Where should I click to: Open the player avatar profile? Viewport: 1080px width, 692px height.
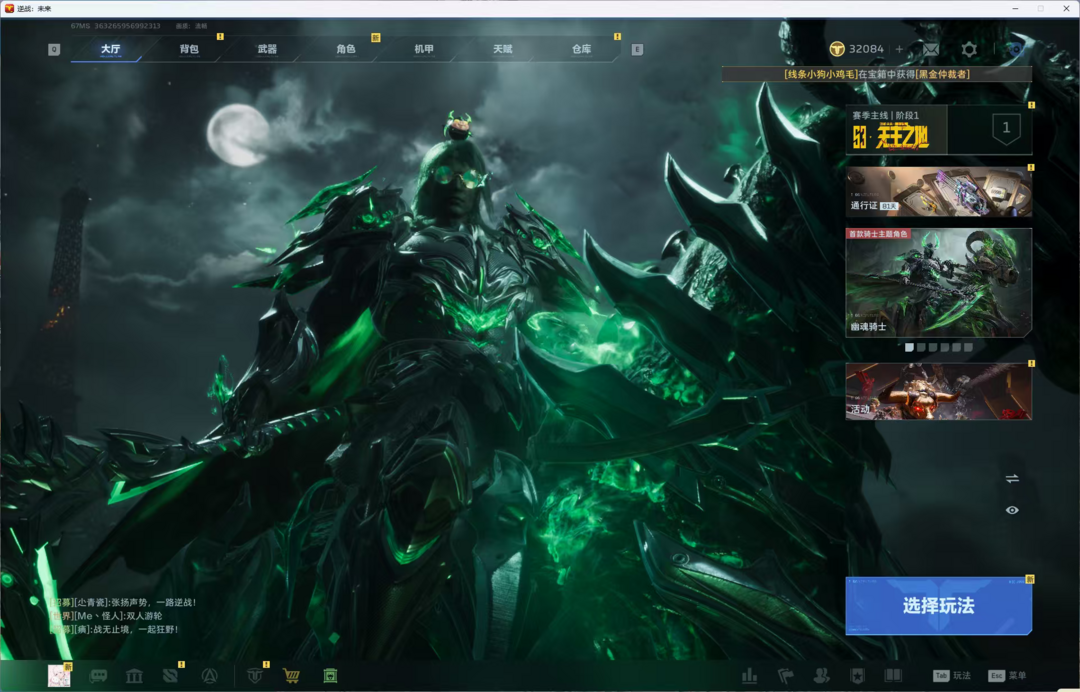click(x=59, y=675)
